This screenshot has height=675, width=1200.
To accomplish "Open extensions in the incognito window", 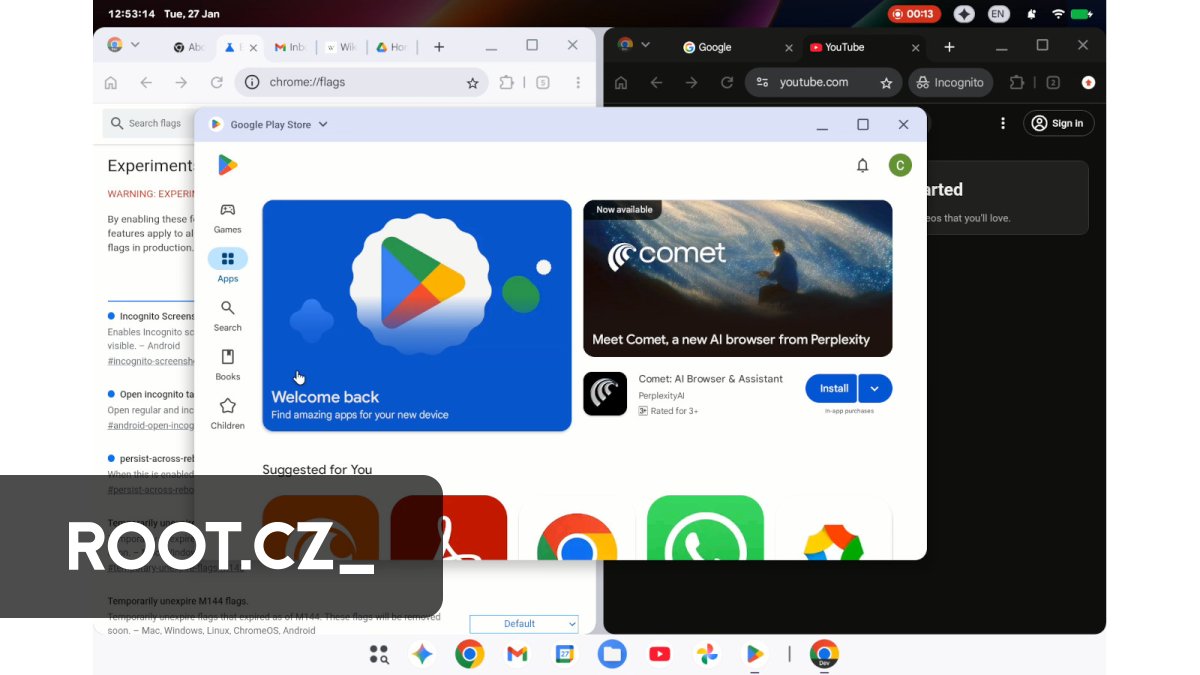I will (x=1017, y=83).
